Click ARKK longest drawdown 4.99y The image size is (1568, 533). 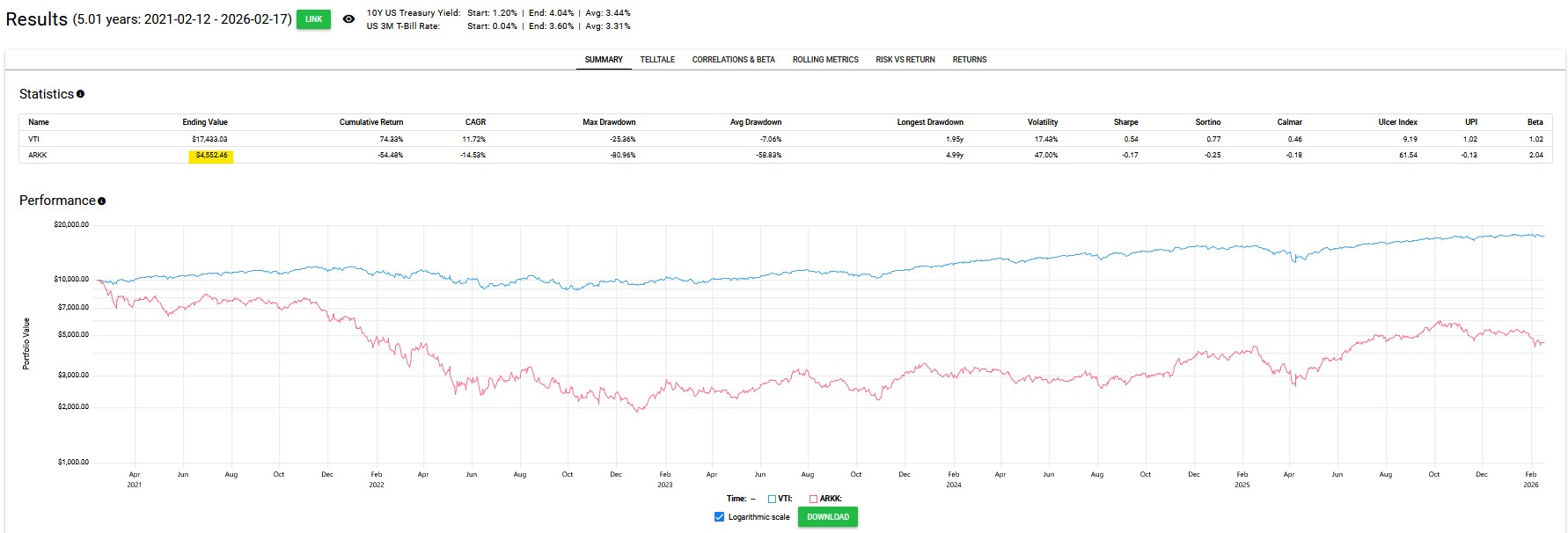click(x=955, y=155)
